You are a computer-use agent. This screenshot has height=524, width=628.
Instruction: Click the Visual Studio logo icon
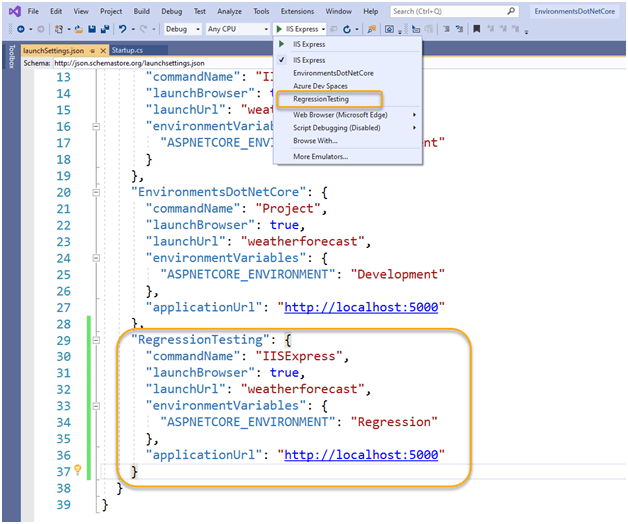pyautogui.click(x=12, y=11)
